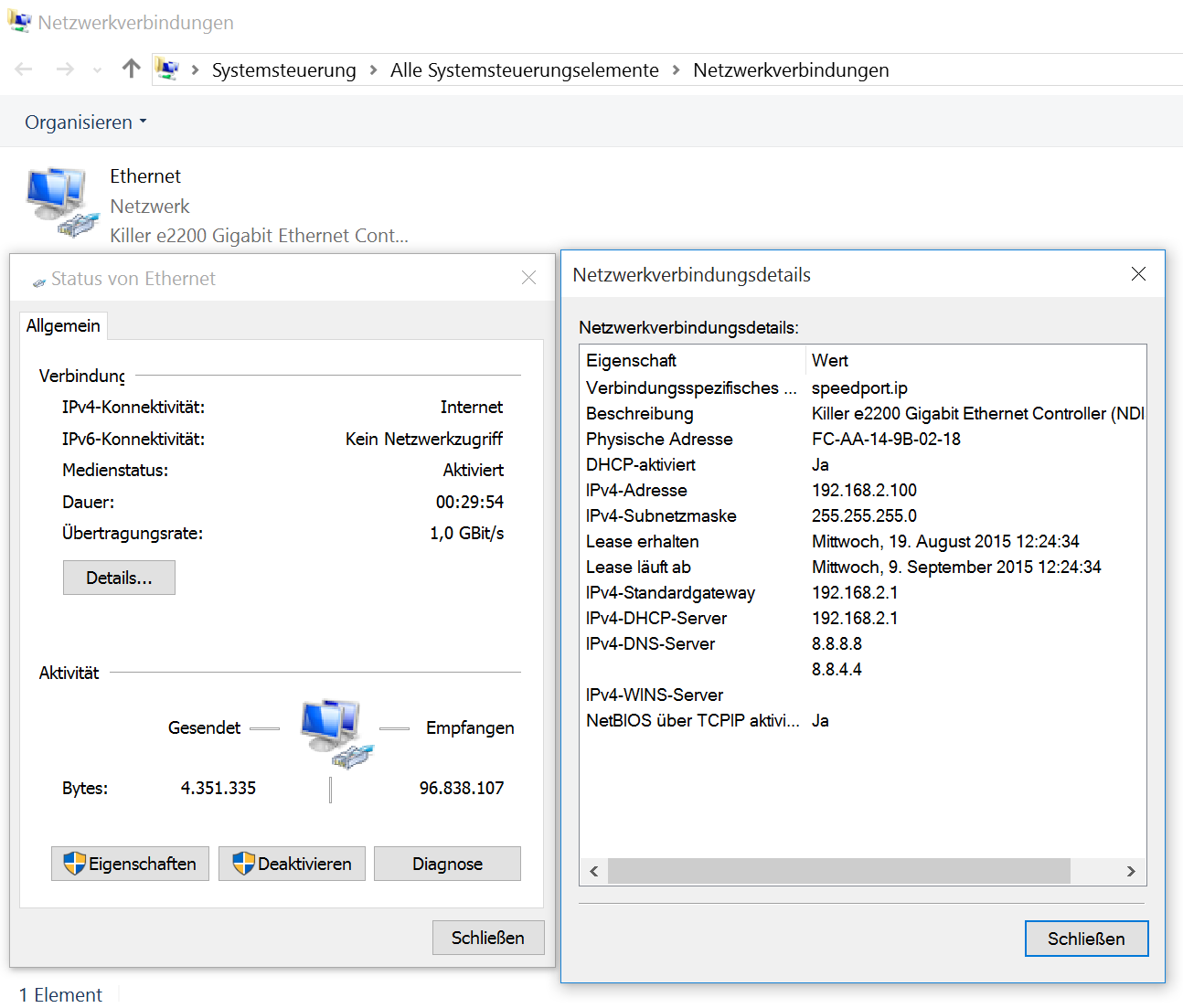Open the Details... button
The height and width of the screenshot is (1008, 1183).
[x=119, y=578]
